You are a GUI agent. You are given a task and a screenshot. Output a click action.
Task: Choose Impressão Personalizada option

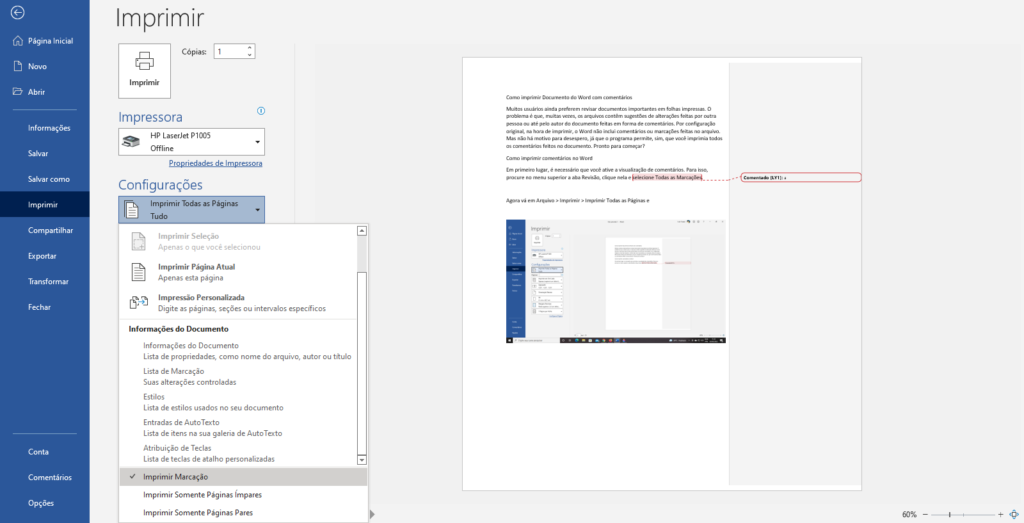click(x=238, y=302)
